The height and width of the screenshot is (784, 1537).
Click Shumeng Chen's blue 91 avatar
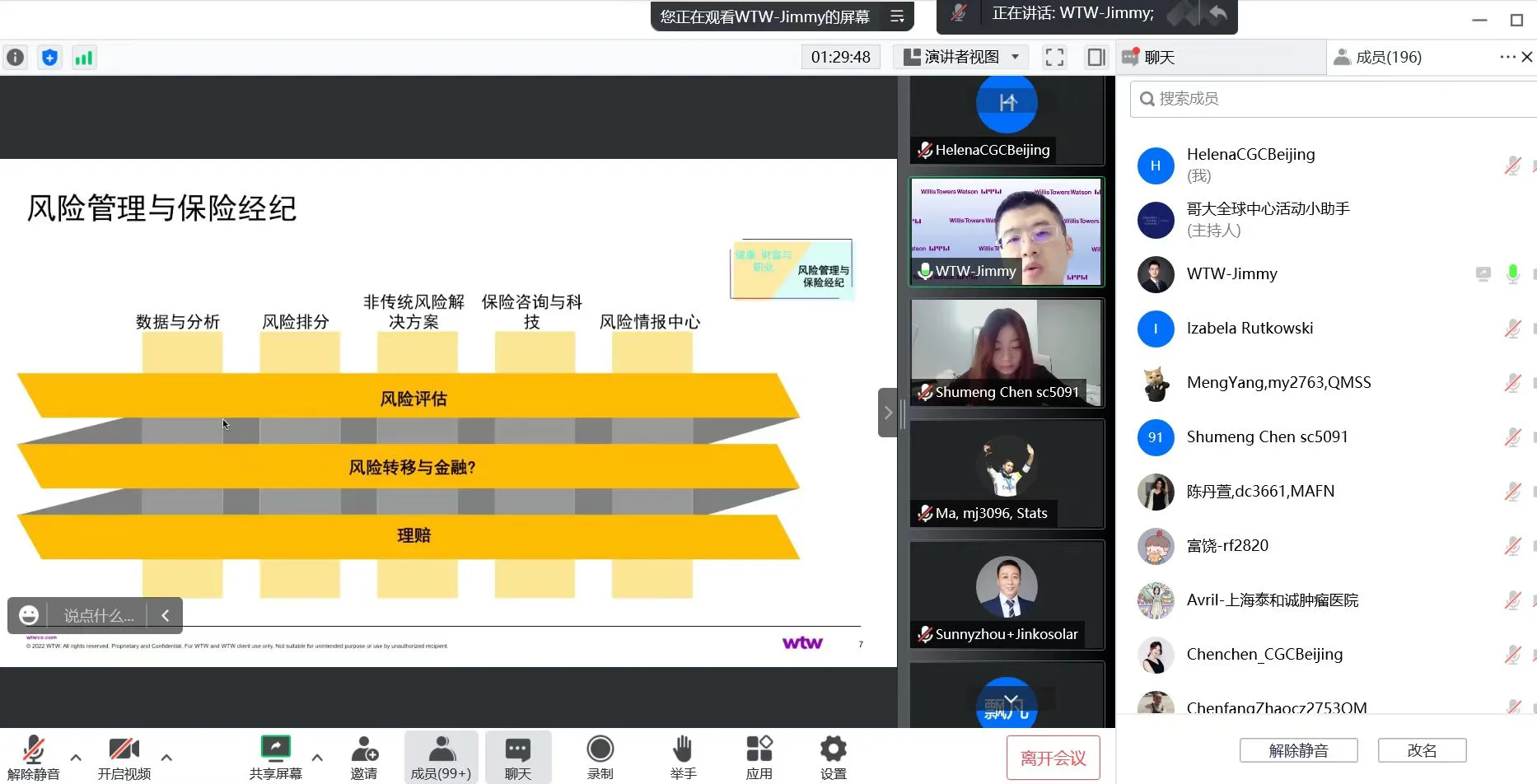1156,437
